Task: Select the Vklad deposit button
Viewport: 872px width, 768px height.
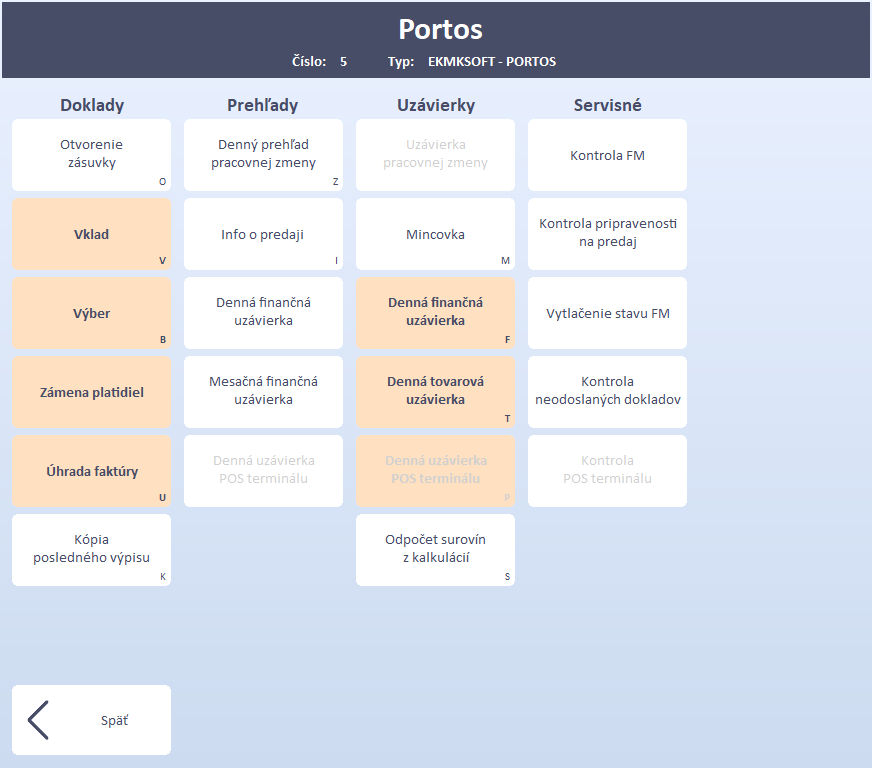Action: click(x=91, y=234)
